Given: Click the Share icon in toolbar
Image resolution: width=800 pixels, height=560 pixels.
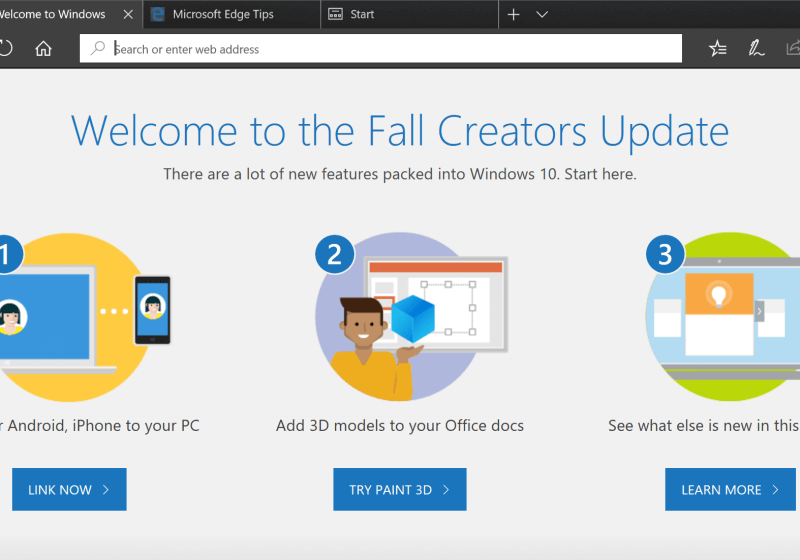Looking at the screenshot, I should click(793, 48).
